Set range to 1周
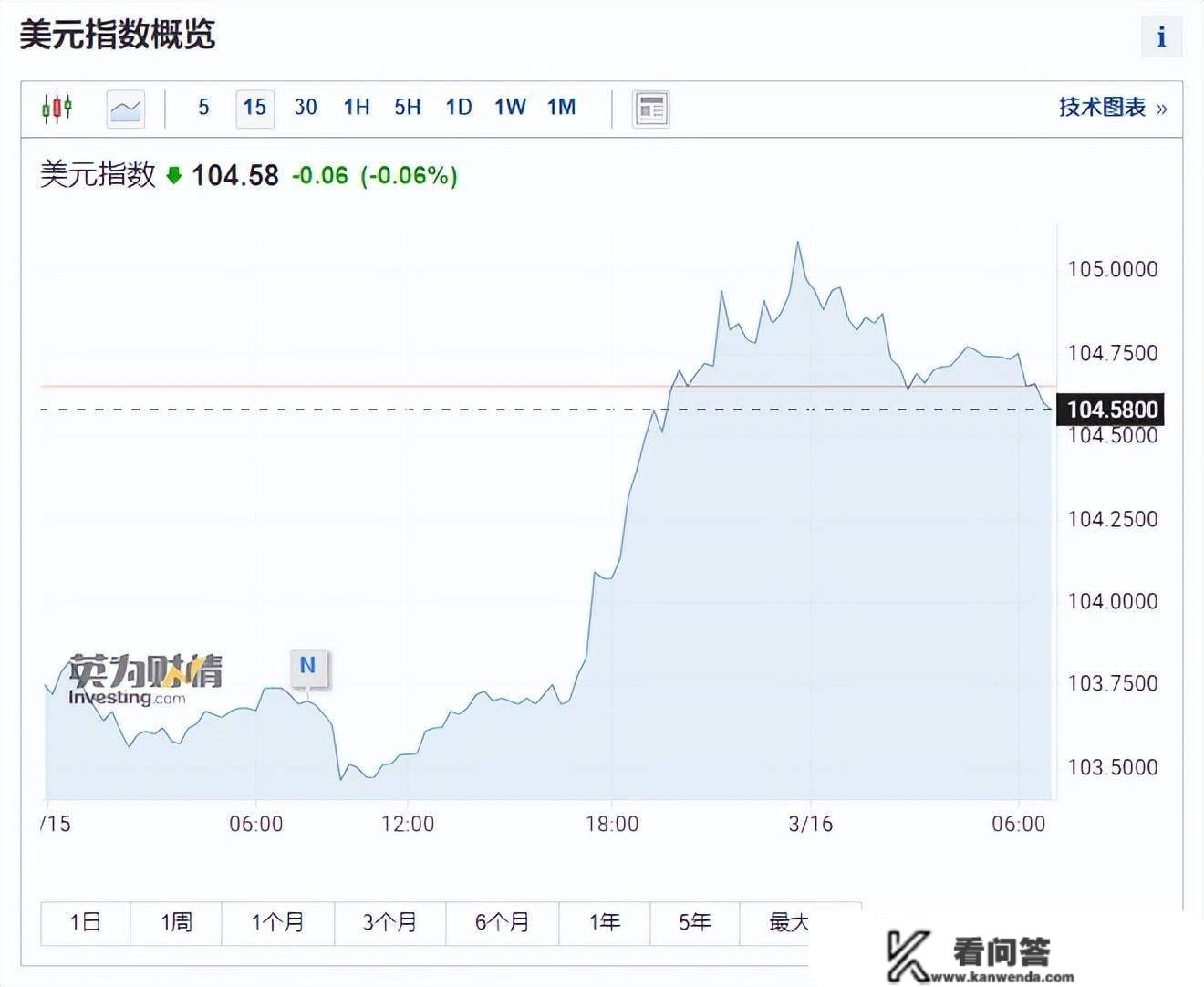This screenshot has height=987, width=1204. tap(176, 923)
